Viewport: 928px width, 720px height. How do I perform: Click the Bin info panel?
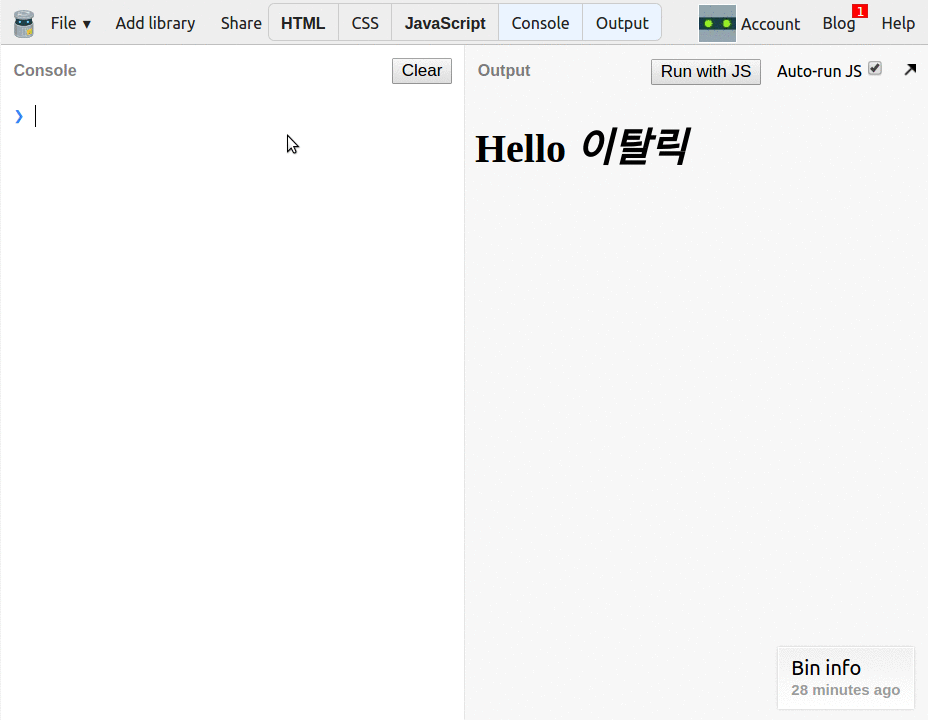(845, 677)
